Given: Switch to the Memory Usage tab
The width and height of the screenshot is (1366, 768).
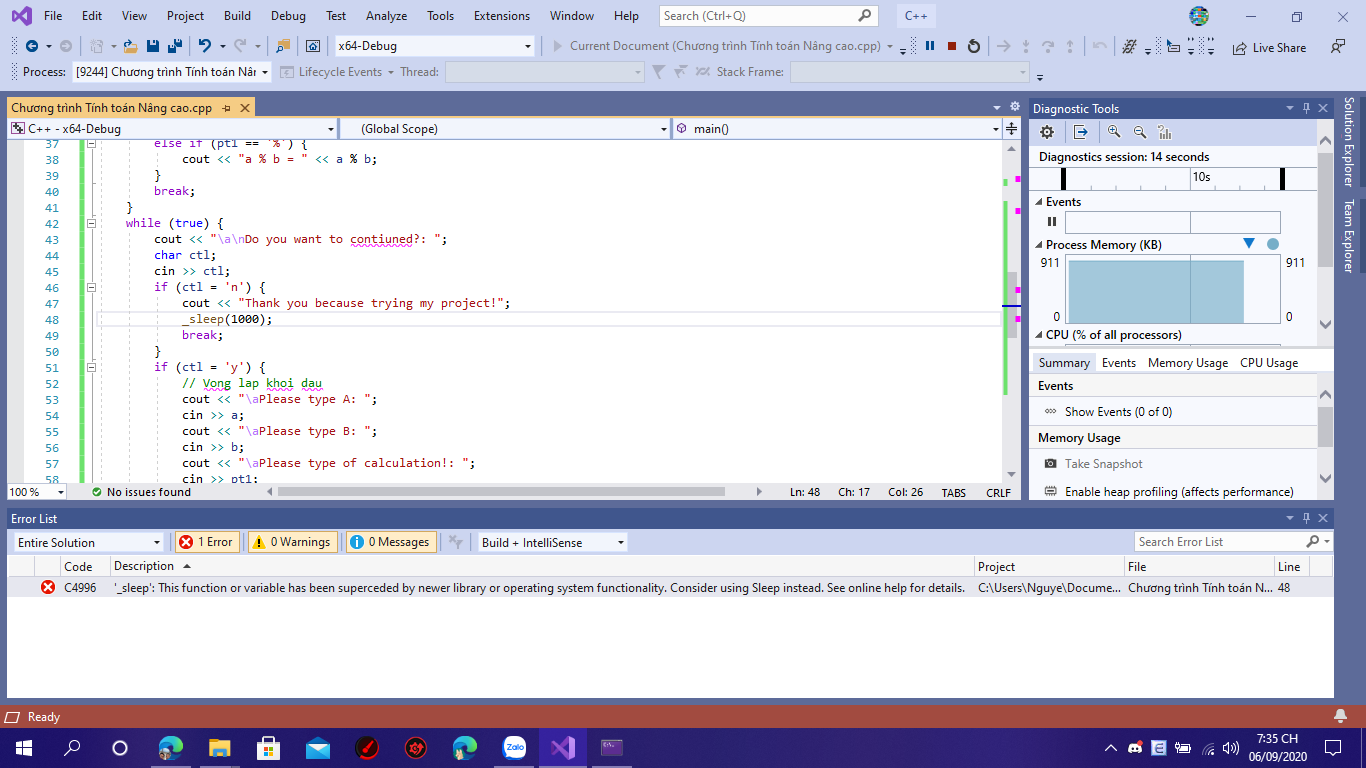Looking at the screenshot, I should tap(1187, 363).
